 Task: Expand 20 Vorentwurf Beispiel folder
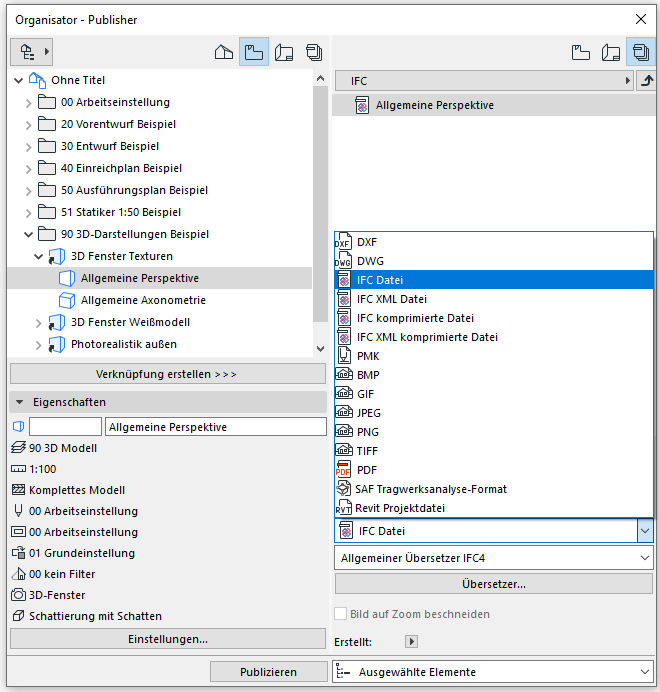pyautogui.click(x=28, y=125)
